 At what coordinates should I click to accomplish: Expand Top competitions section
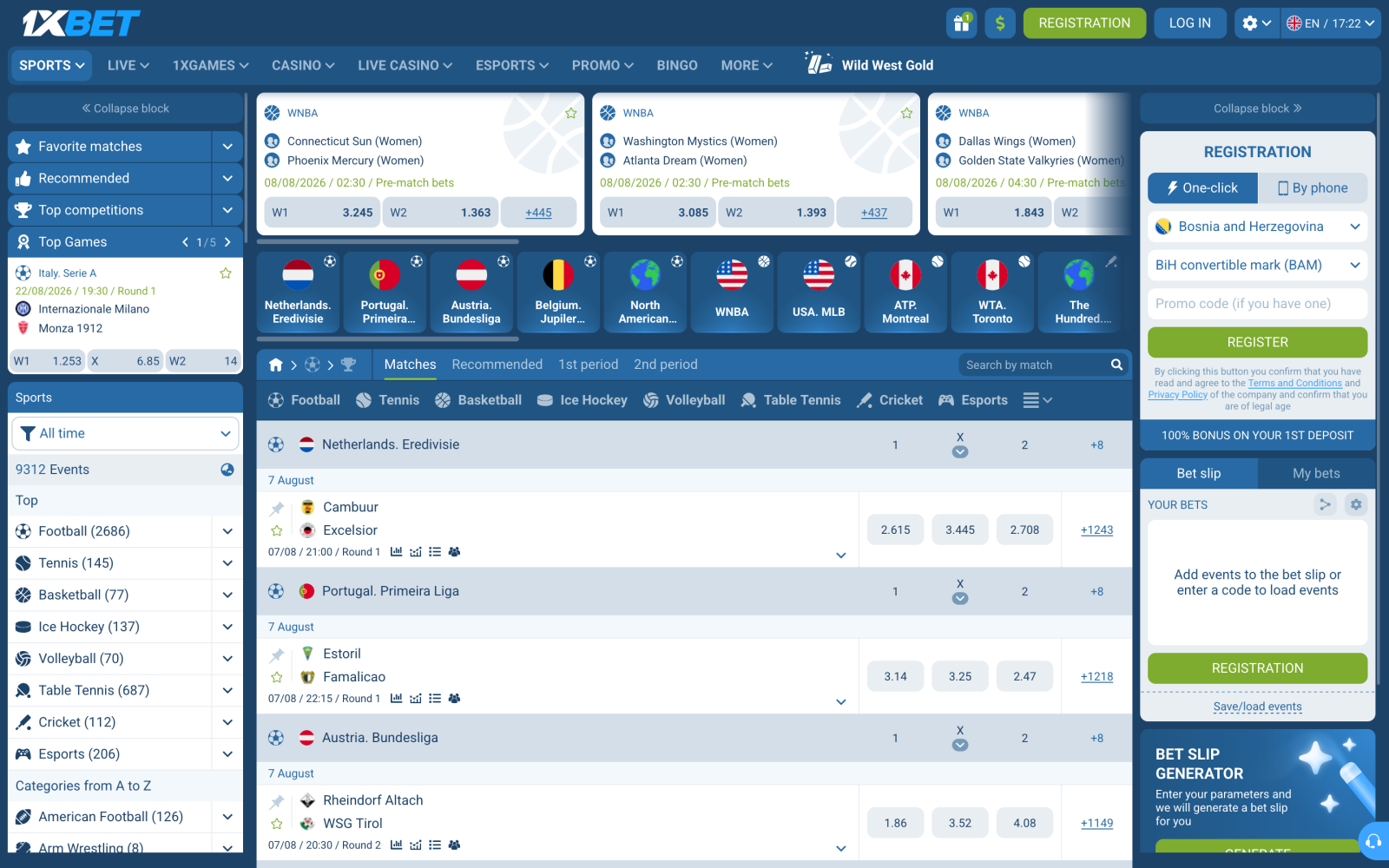coord(227,210)
